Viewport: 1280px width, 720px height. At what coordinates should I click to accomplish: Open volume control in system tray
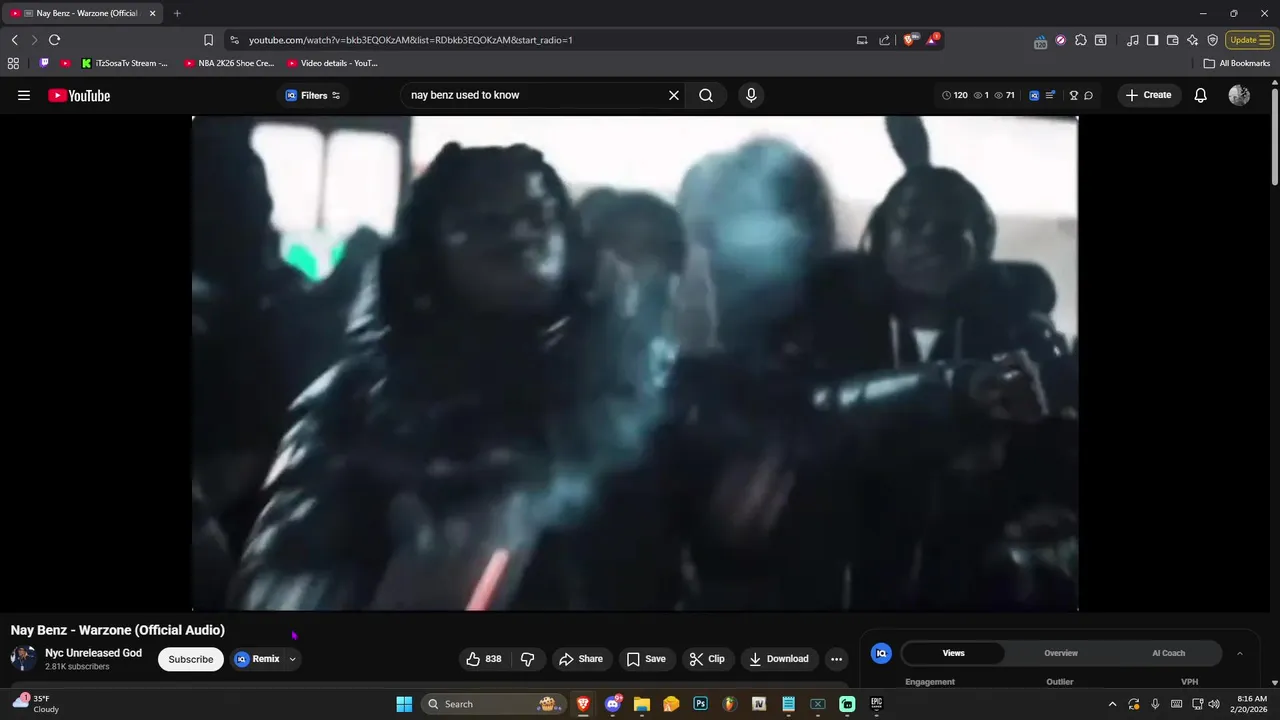point(1214,704)
